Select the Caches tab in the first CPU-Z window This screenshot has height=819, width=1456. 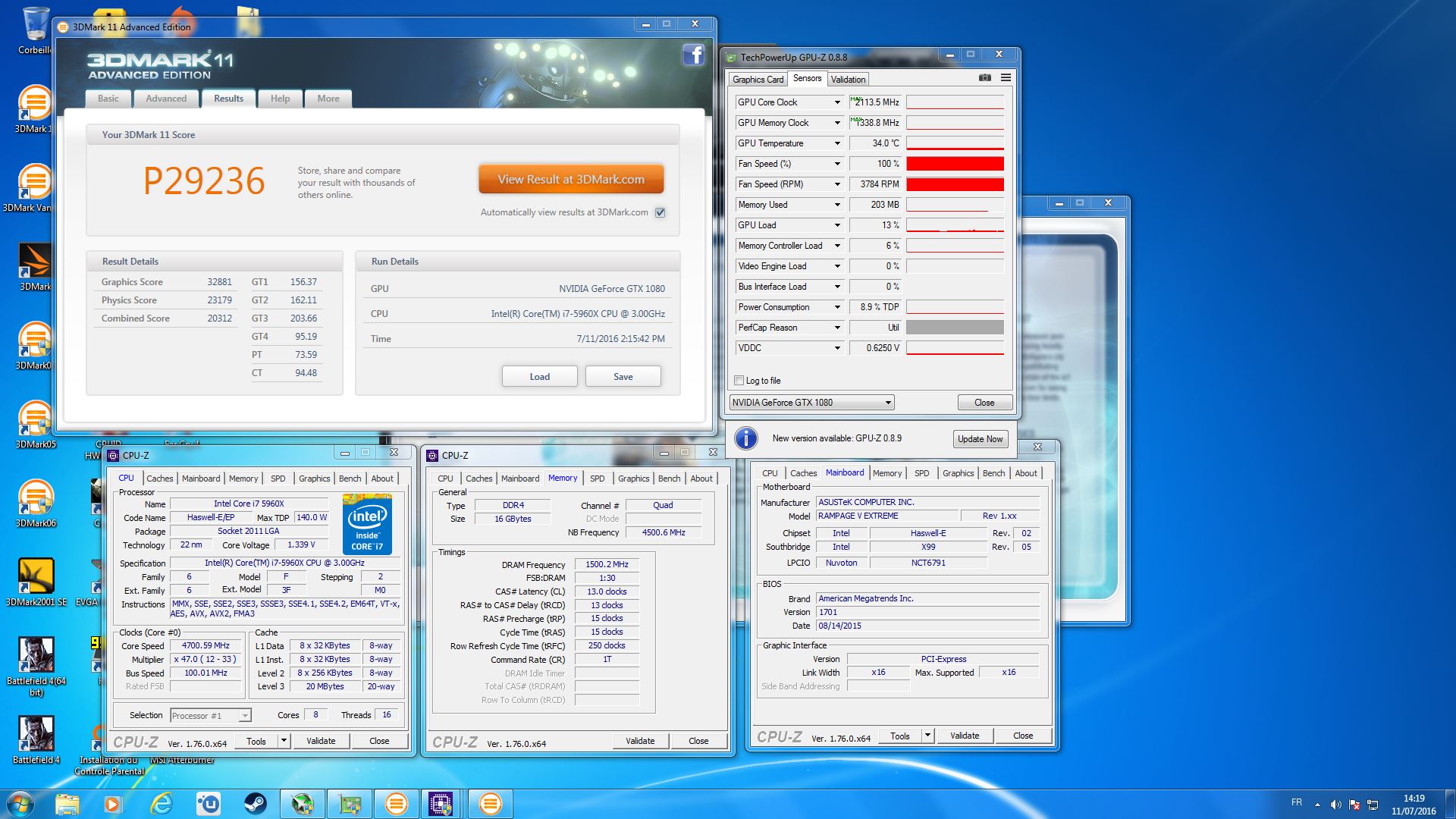coord(159,479)
